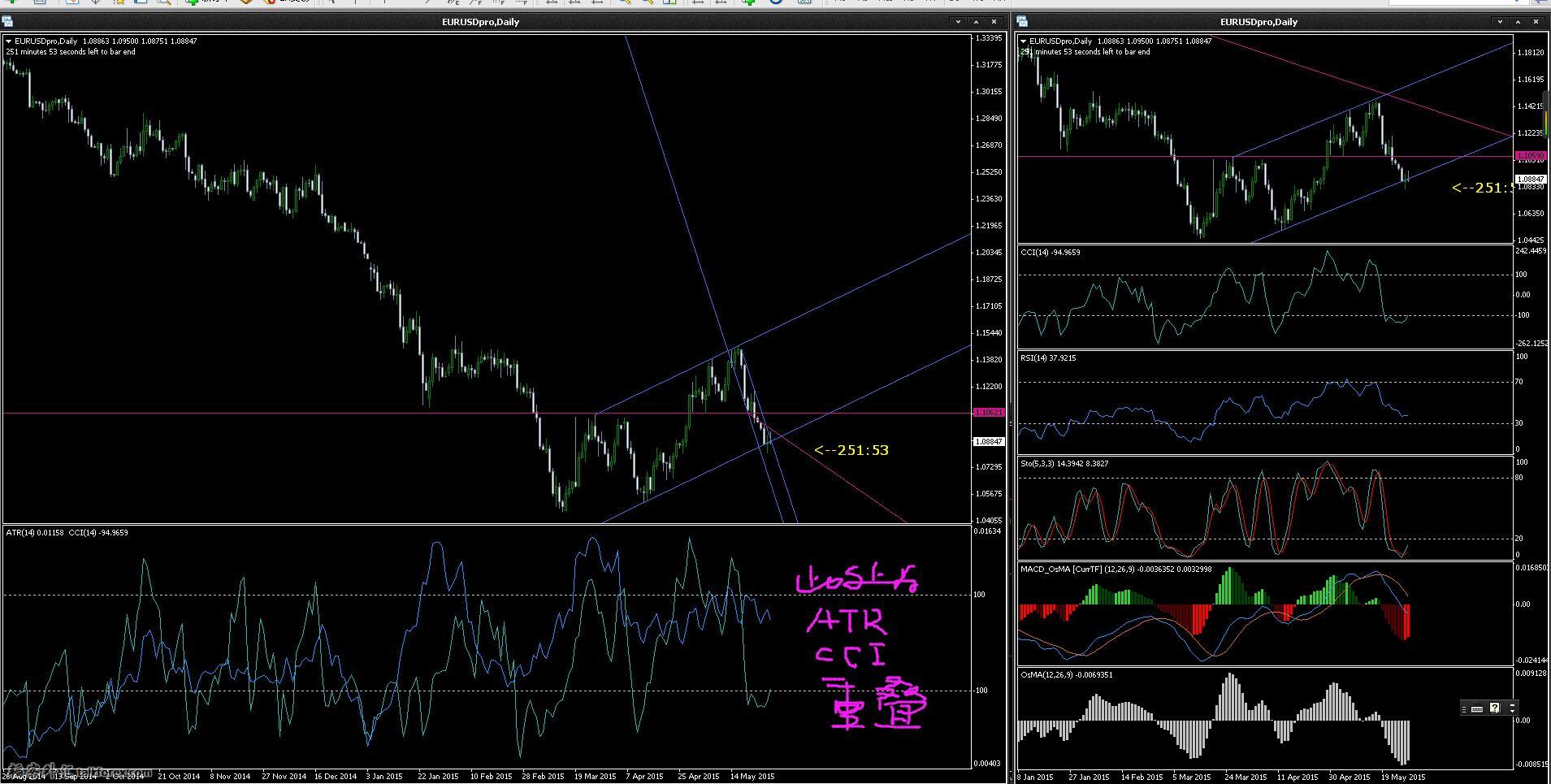The image size is (1551, 784).
Task: Click the pink 1.10821 price tag on left axis
Action: 989,413
